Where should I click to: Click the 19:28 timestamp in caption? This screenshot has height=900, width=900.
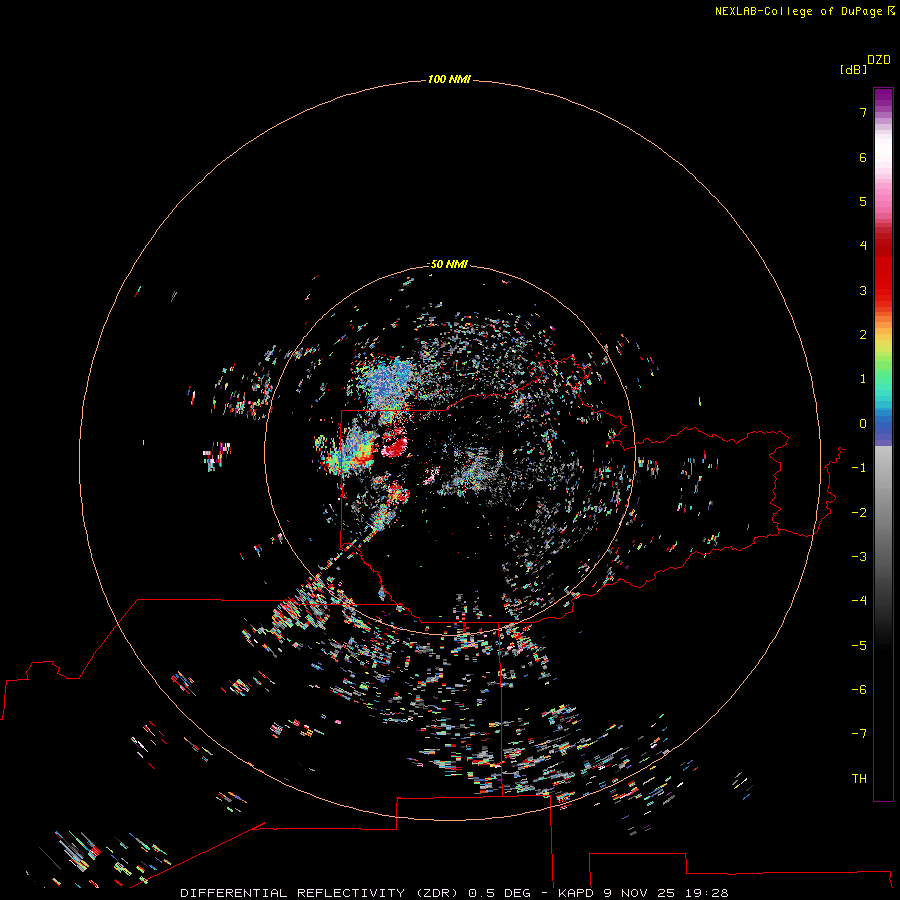(x=707, y=893)
